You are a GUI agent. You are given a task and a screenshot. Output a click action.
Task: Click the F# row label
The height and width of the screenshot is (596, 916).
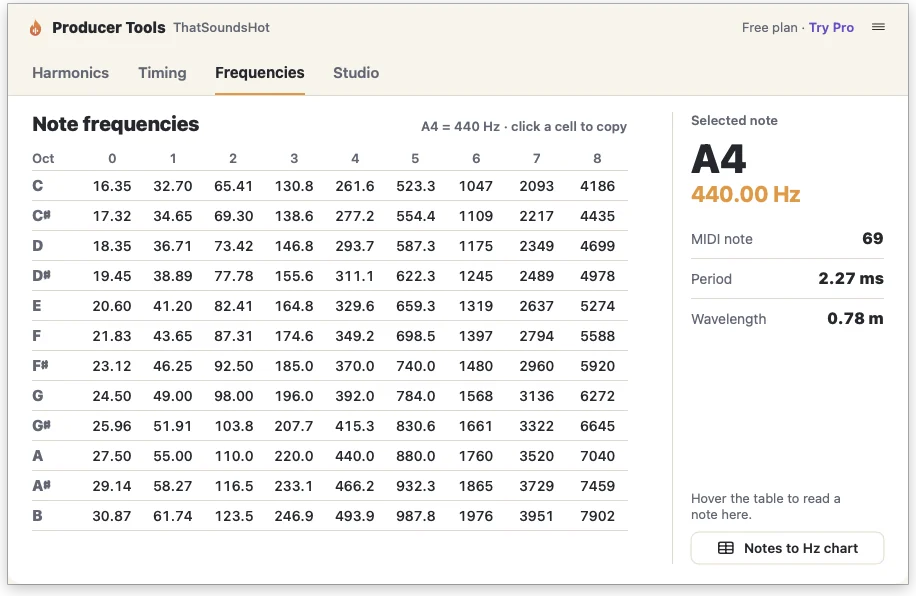[x=40, y=366]
